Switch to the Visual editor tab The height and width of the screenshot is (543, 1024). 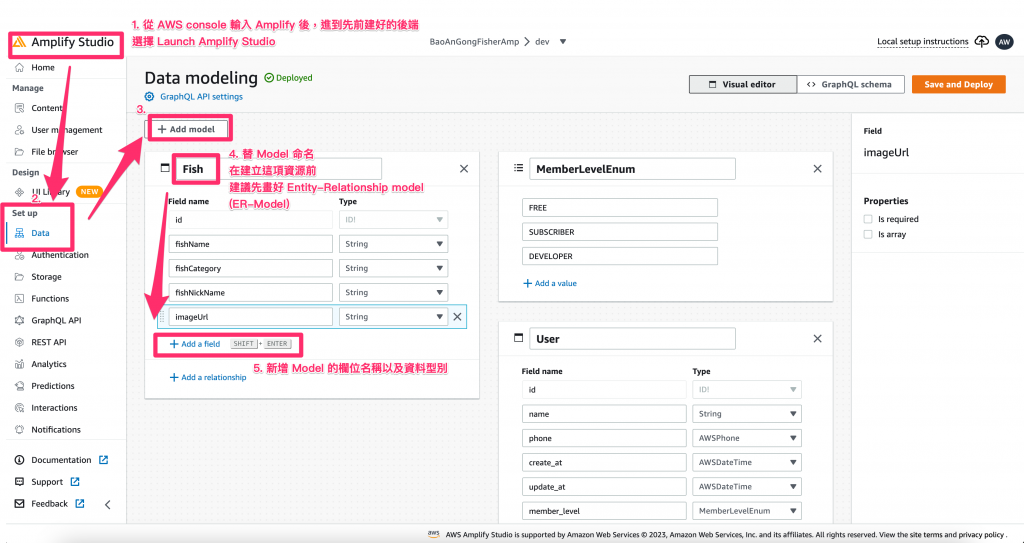743,84
